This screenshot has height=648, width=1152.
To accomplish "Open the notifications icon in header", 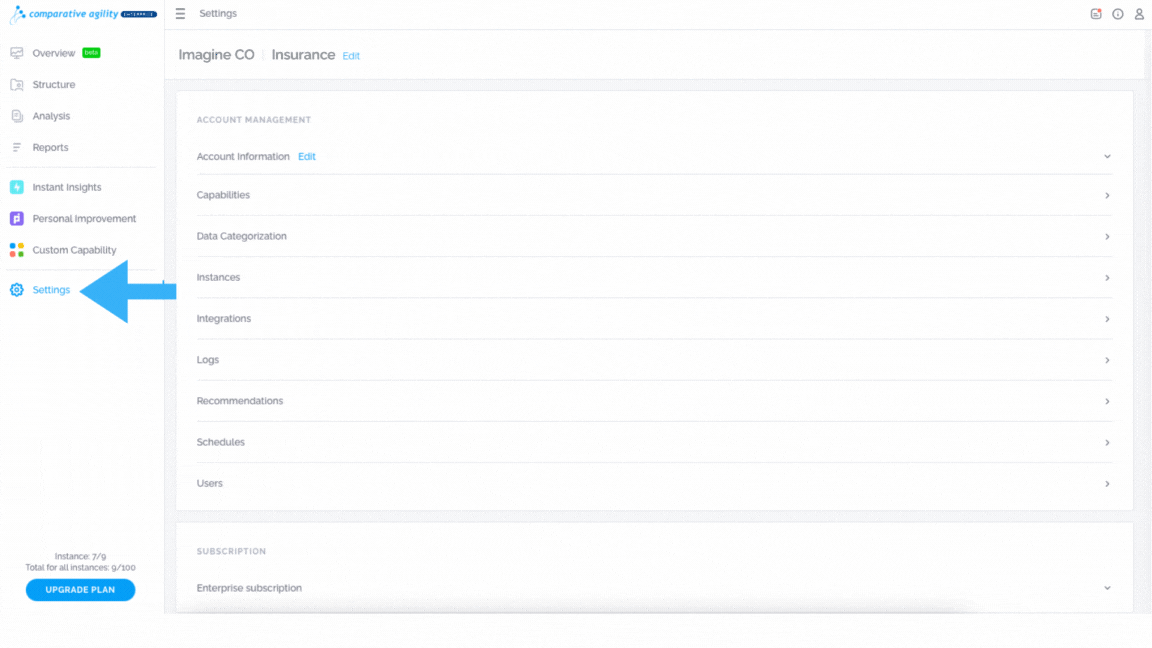I will pos(1095,14).
